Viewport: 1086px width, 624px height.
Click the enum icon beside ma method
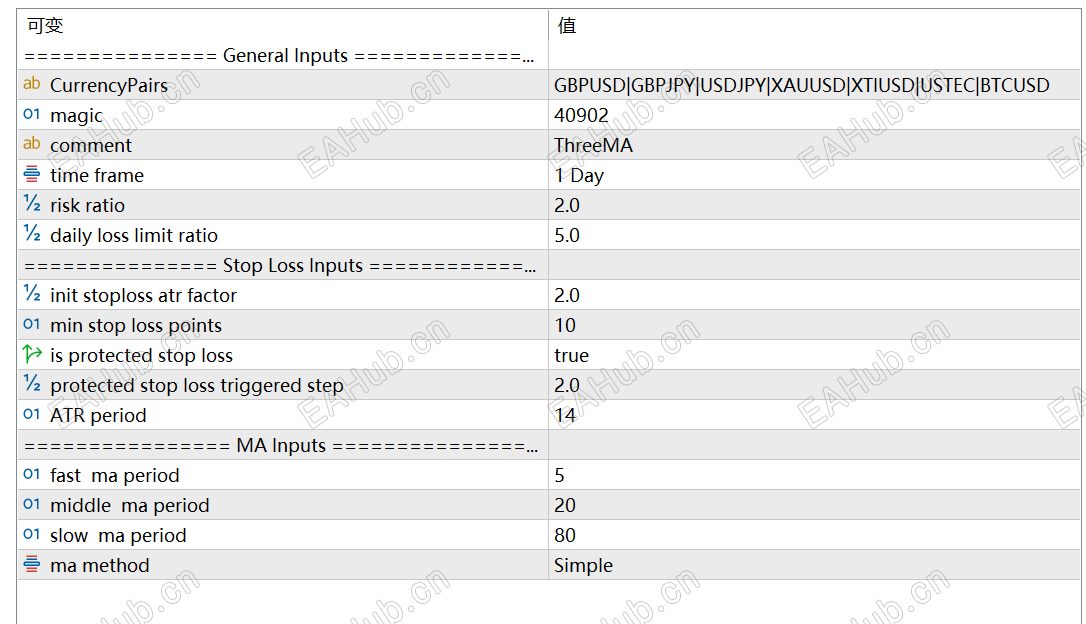click(32, 565)
